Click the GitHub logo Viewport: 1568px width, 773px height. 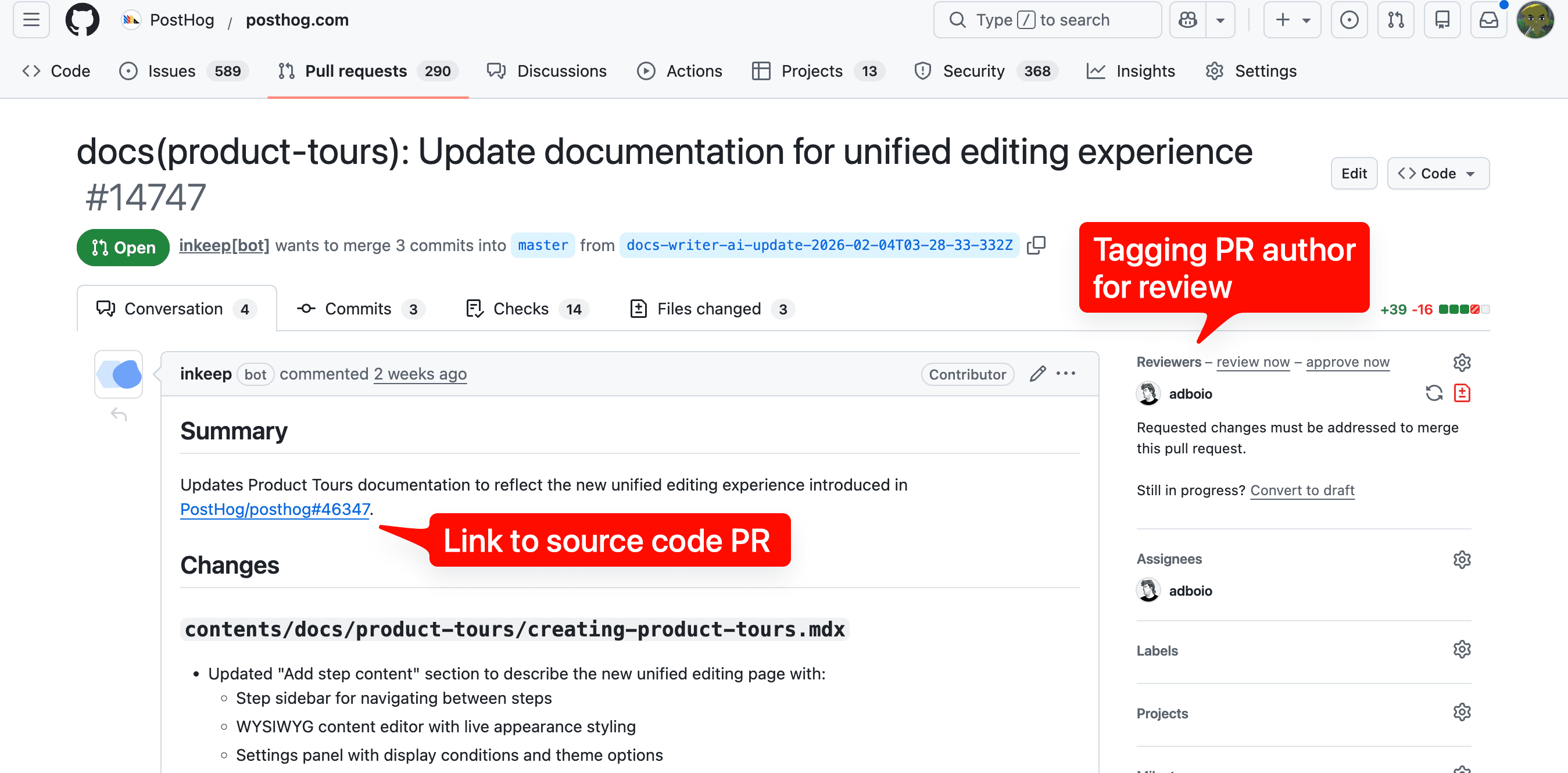[82, 20]
